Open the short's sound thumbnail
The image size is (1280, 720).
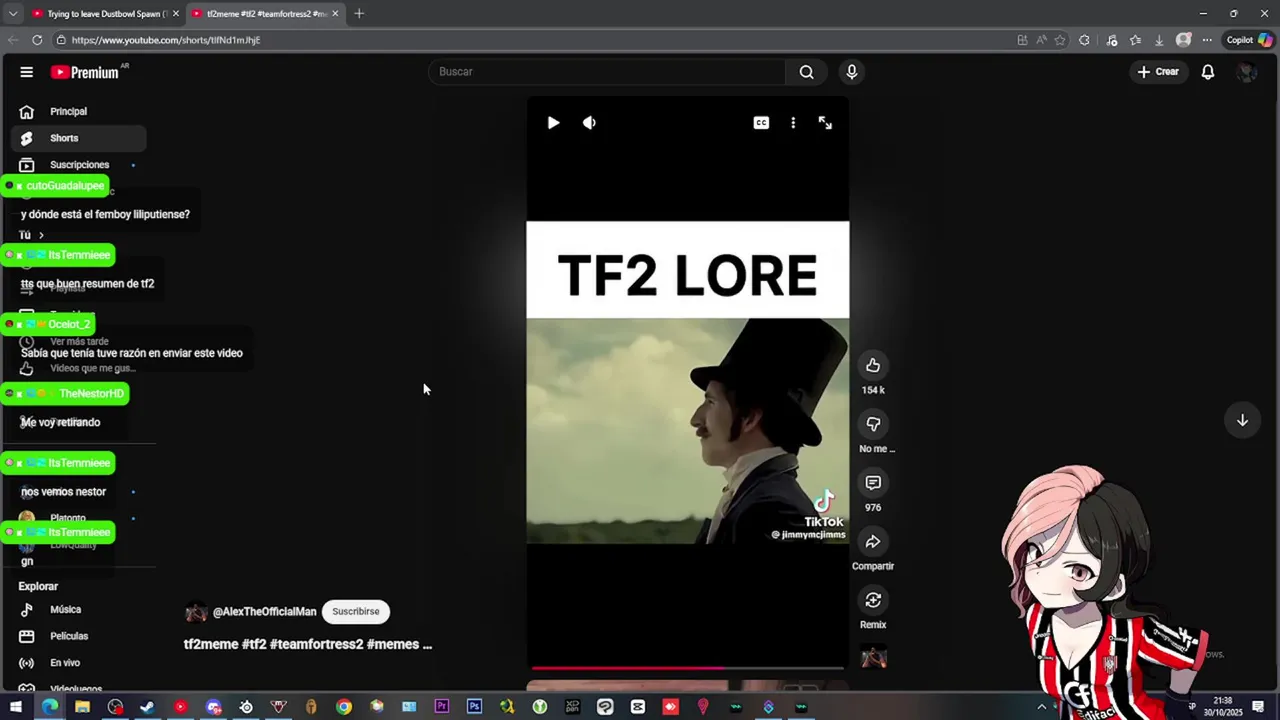tap(874, 658)
